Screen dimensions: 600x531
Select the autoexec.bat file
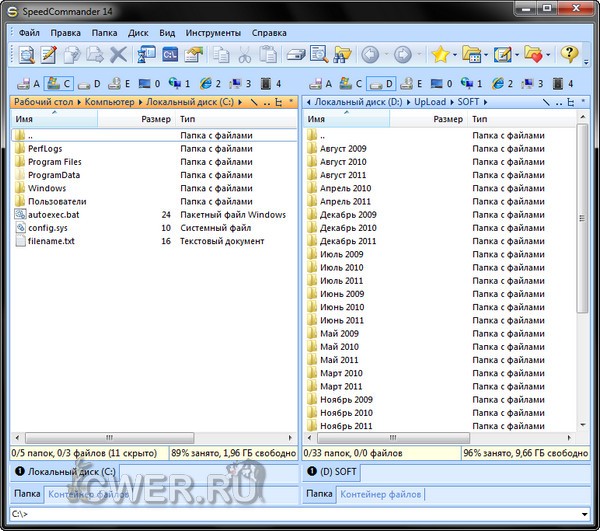pos(53,214)
